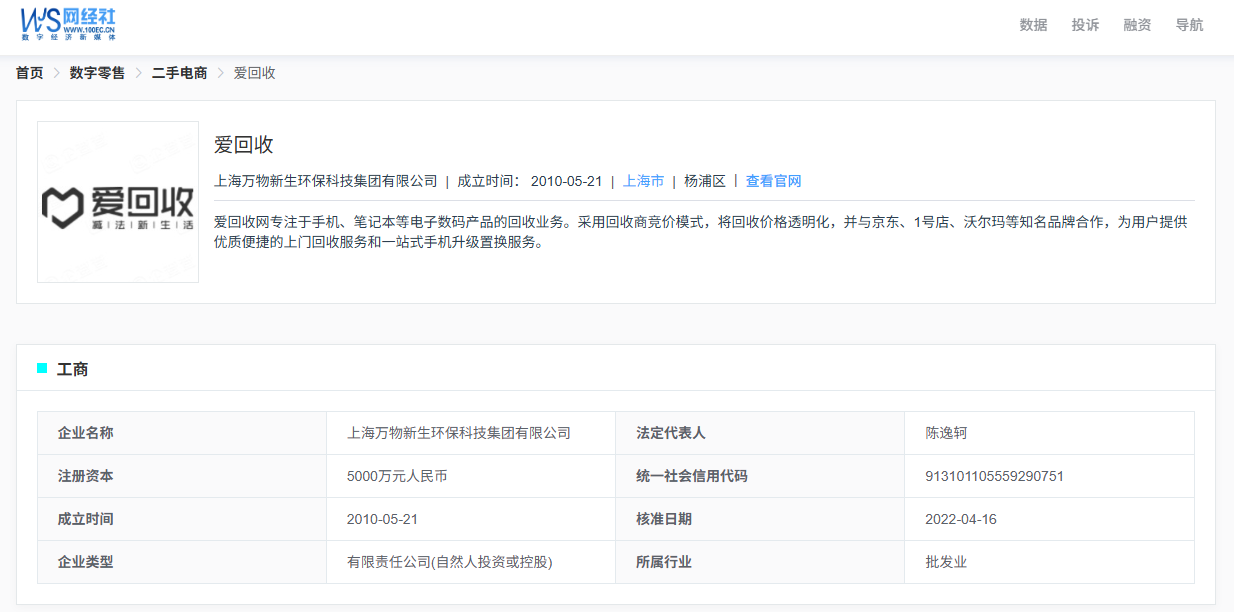Click the cyan square icon beside 工商
Viewport: 1234px width, 612px height.
tap(42, 368)
